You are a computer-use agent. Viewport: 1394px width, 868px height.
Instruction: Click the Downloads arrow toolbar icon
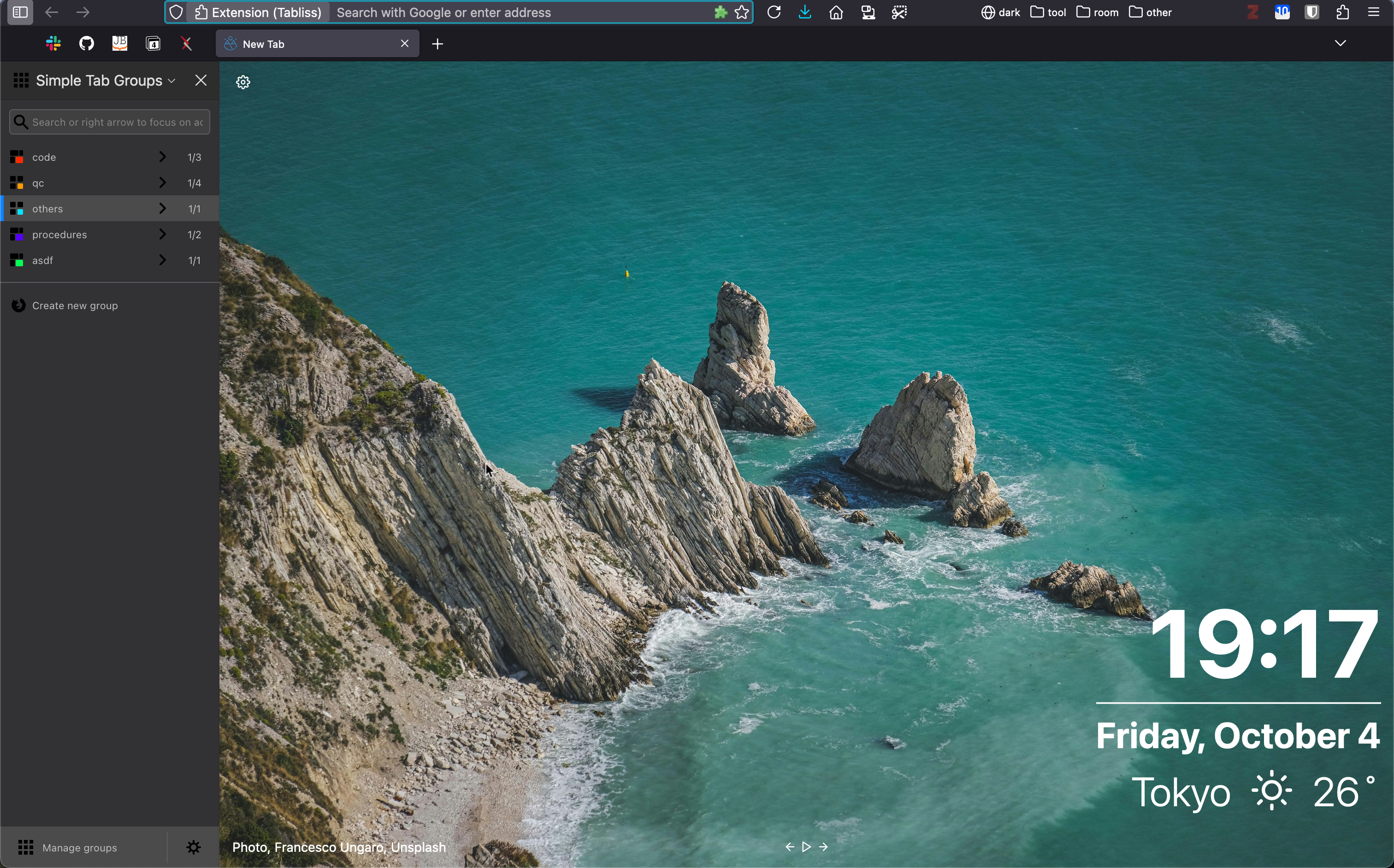tap(805, 12)
